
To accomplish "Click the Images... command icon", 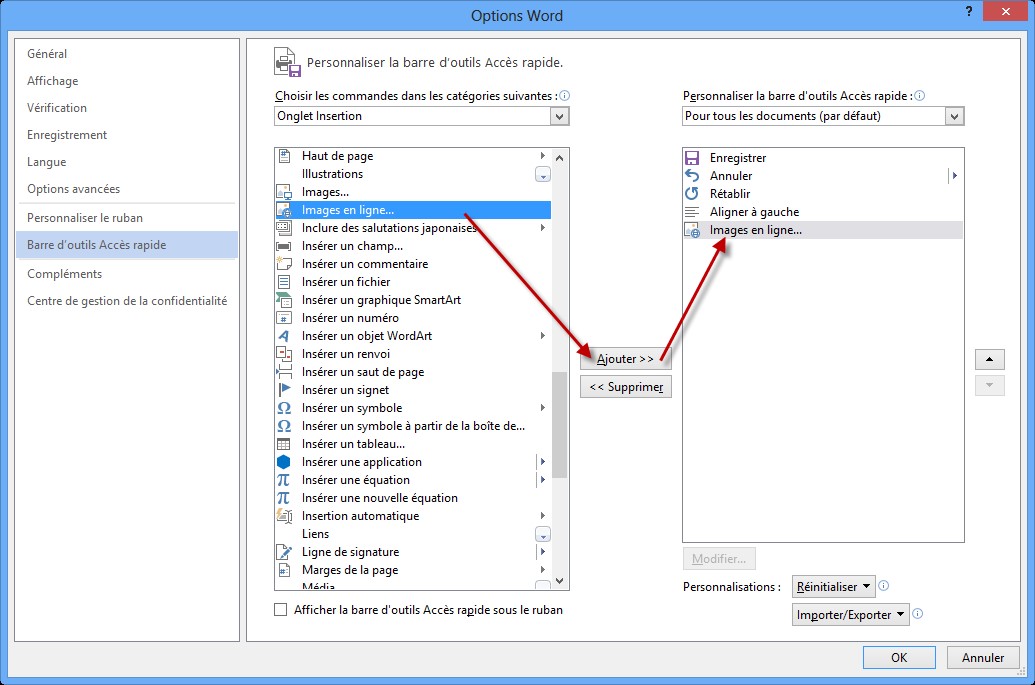I will tap(284, 192).
